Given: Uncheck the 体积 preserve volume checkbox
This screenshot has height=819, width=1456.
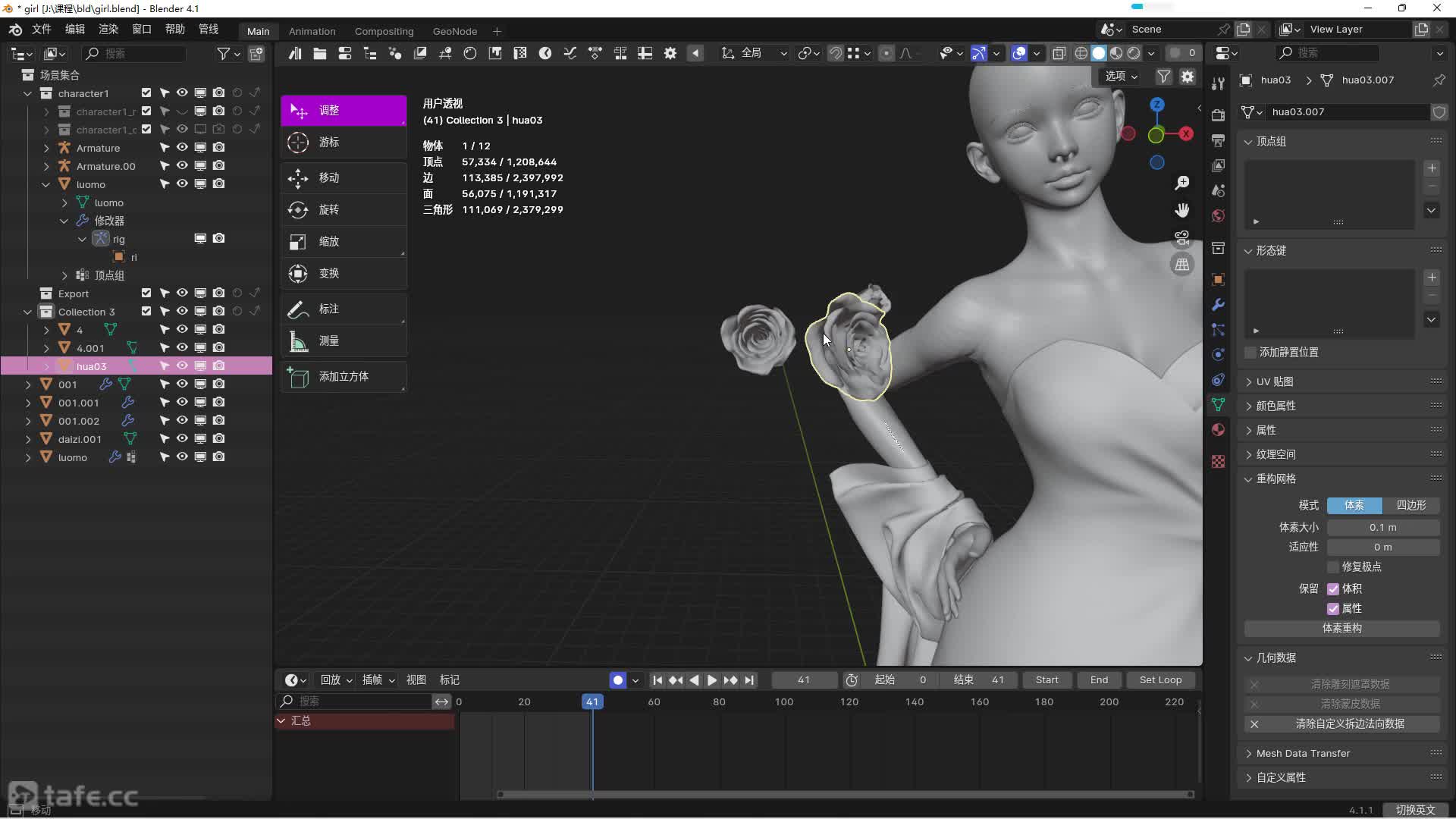Looking at the screenshot, I should pyautogui.click(x=1332, y=588).
